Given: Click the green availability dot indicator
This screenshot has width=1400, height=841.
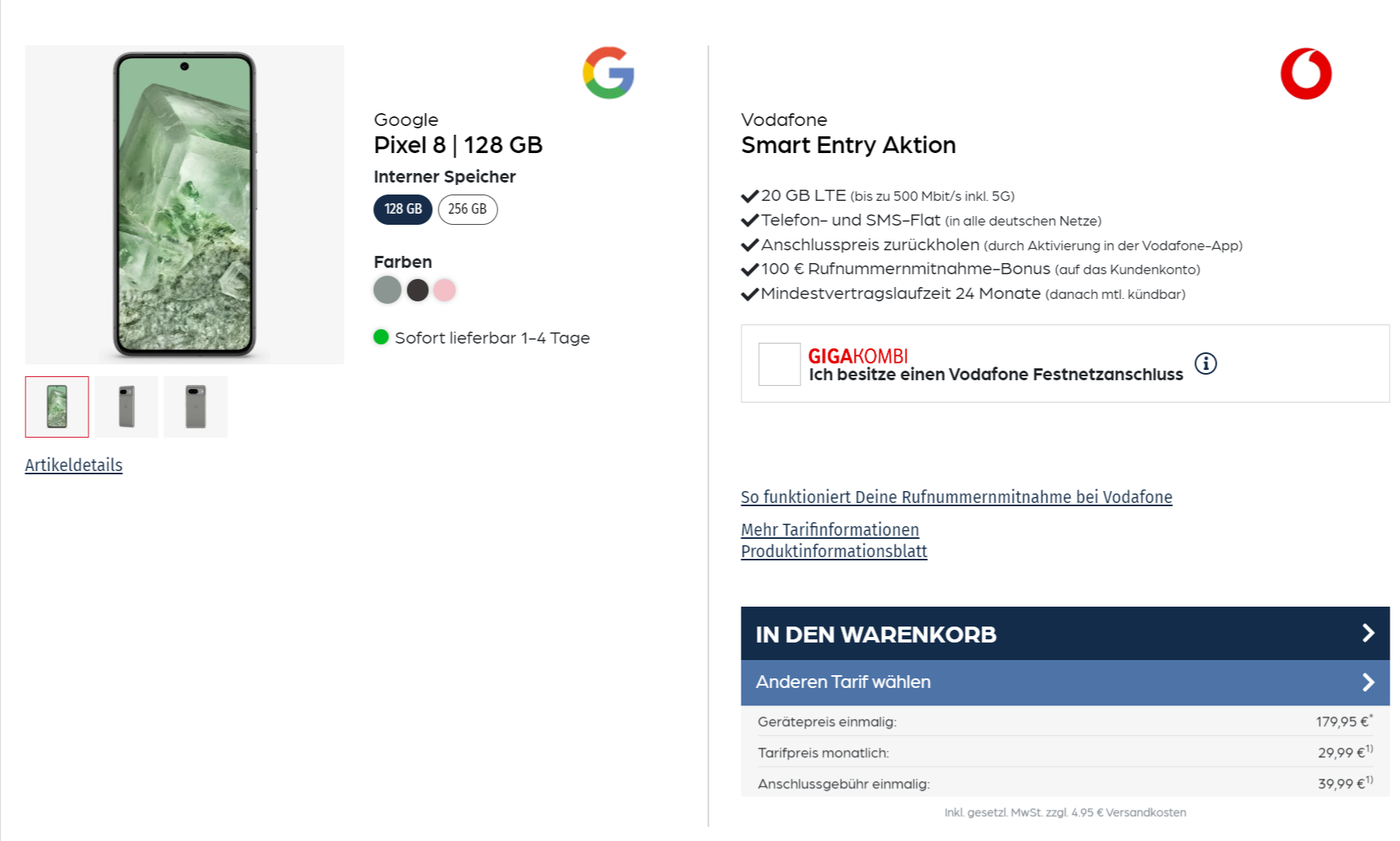Looking at the screenshot, I should pos(382,337).
